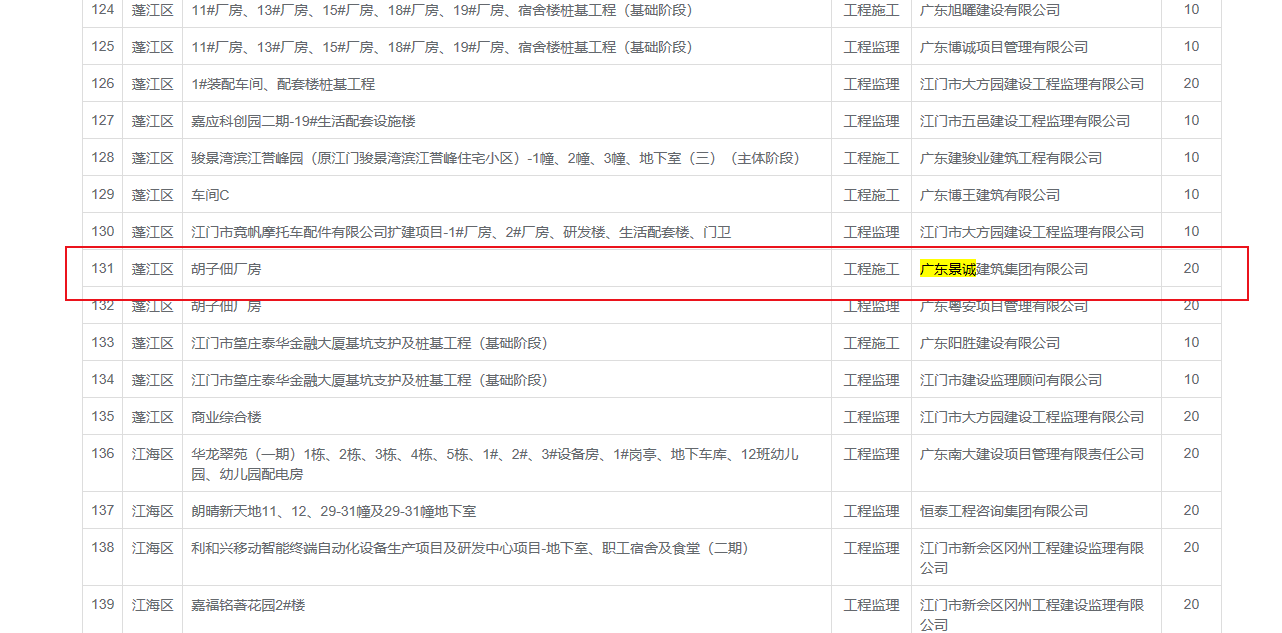Image resolution: width=1282 pixels, height=633 pixels.
Task: Click score 20 in row 137
Action: coord(1191,511)
